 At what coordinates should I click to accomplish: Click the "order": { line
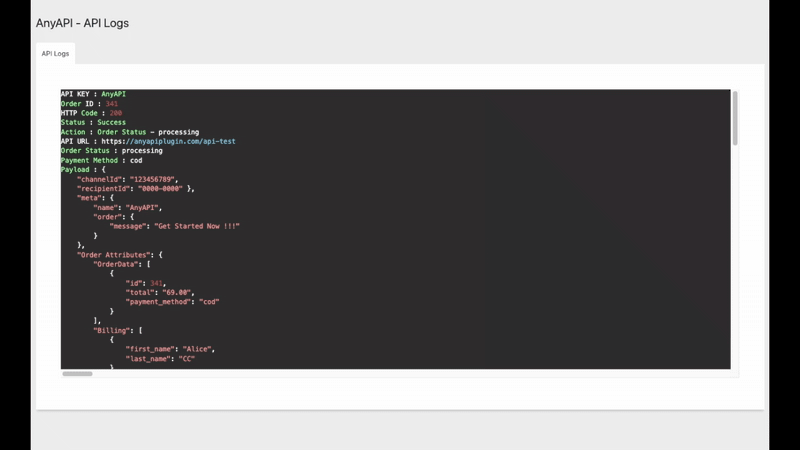114,217
